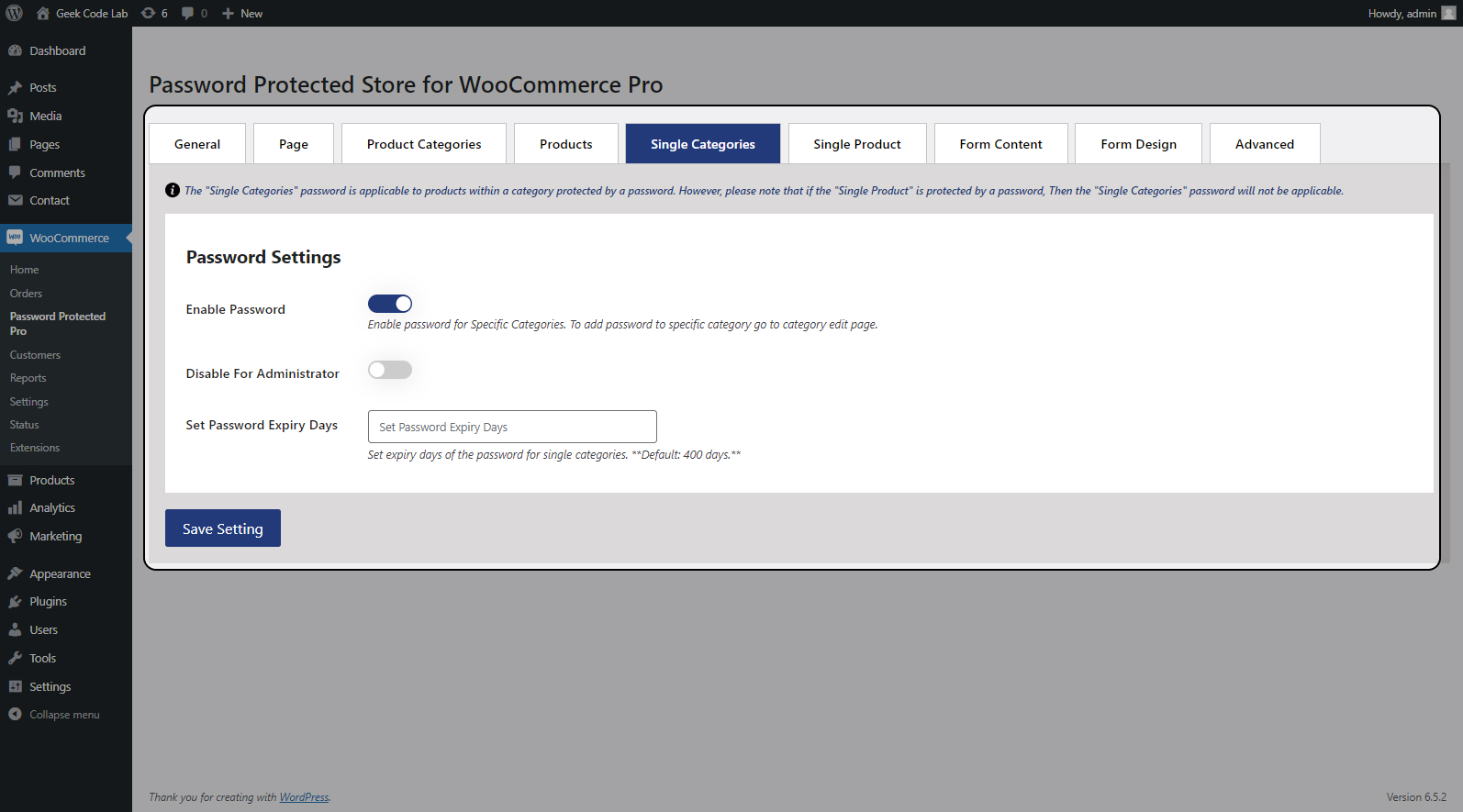
Task: Click the page title Password Protected Store
Action: pyautogui.click(x=406, y=84)
